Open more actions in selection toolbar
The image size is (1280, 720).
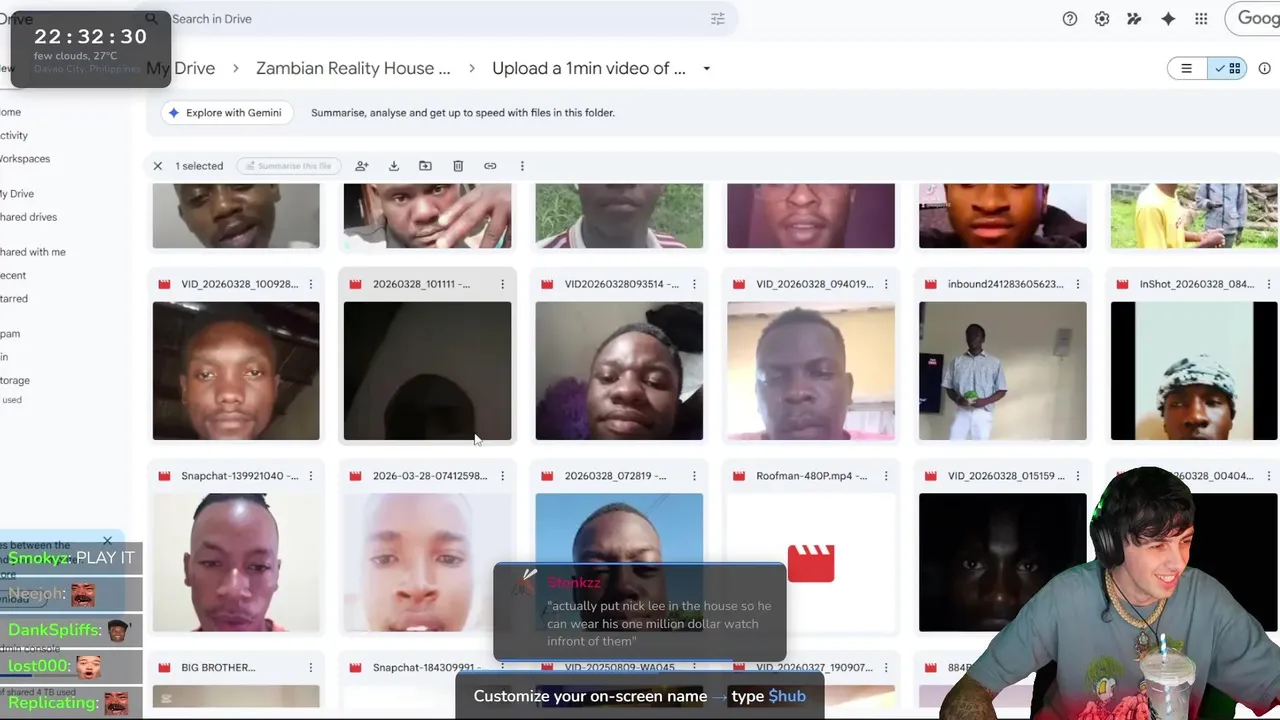522,166
